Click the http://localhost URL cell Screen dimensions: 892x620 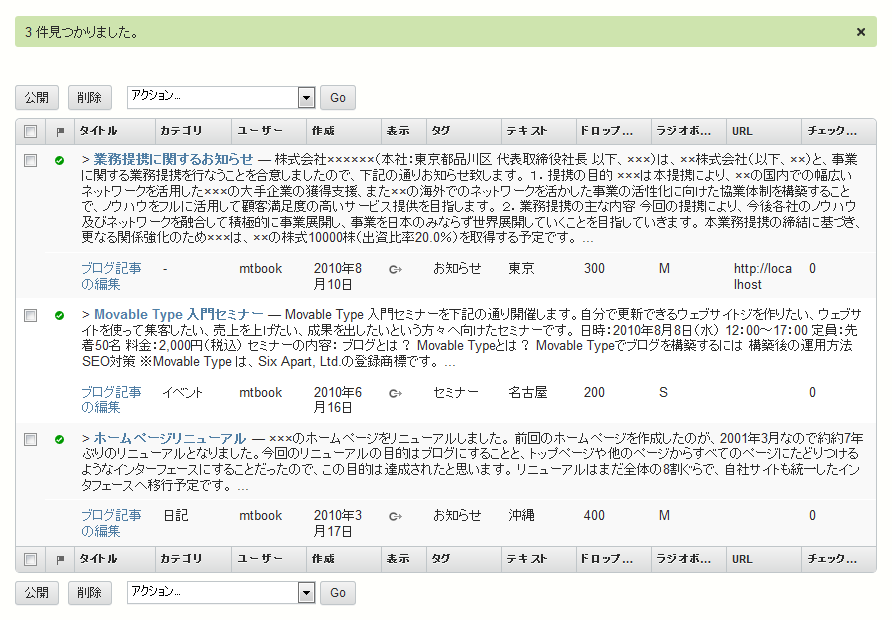click(762, 276)
